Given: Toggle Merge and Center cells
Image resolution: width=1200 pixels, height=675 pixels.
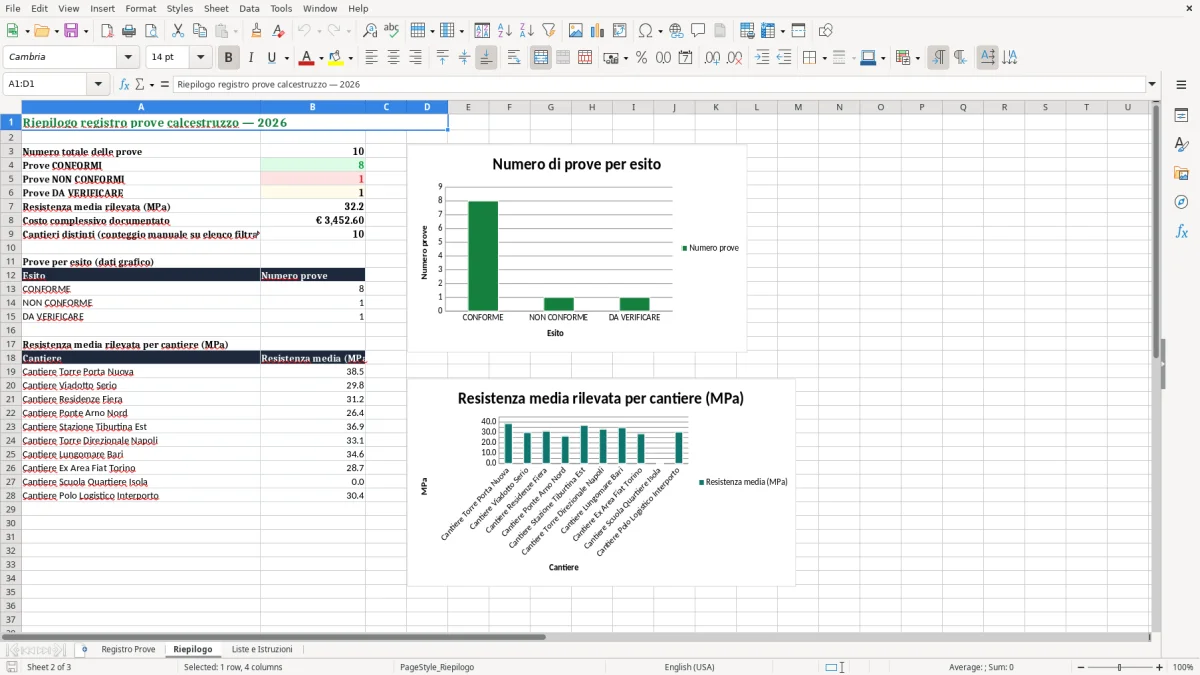Looking at the screenshot, I should (x=541, y=58).
